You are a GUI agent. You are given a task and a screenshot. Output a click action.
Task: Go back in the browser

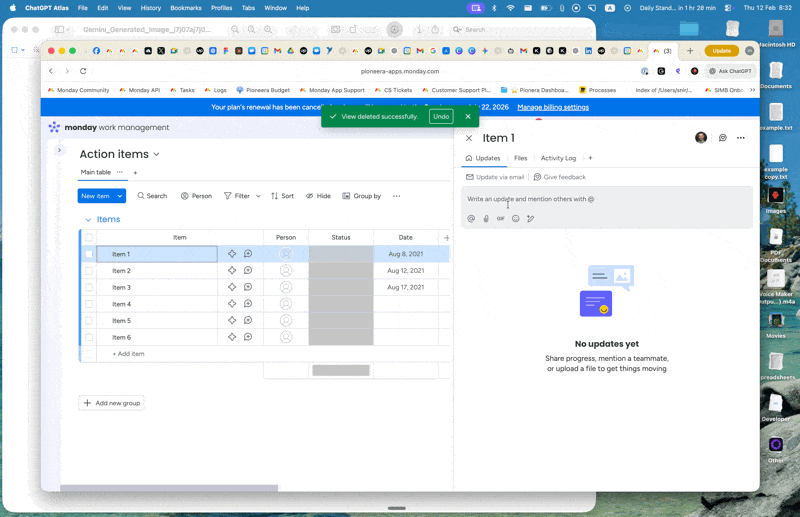(51, 71)
